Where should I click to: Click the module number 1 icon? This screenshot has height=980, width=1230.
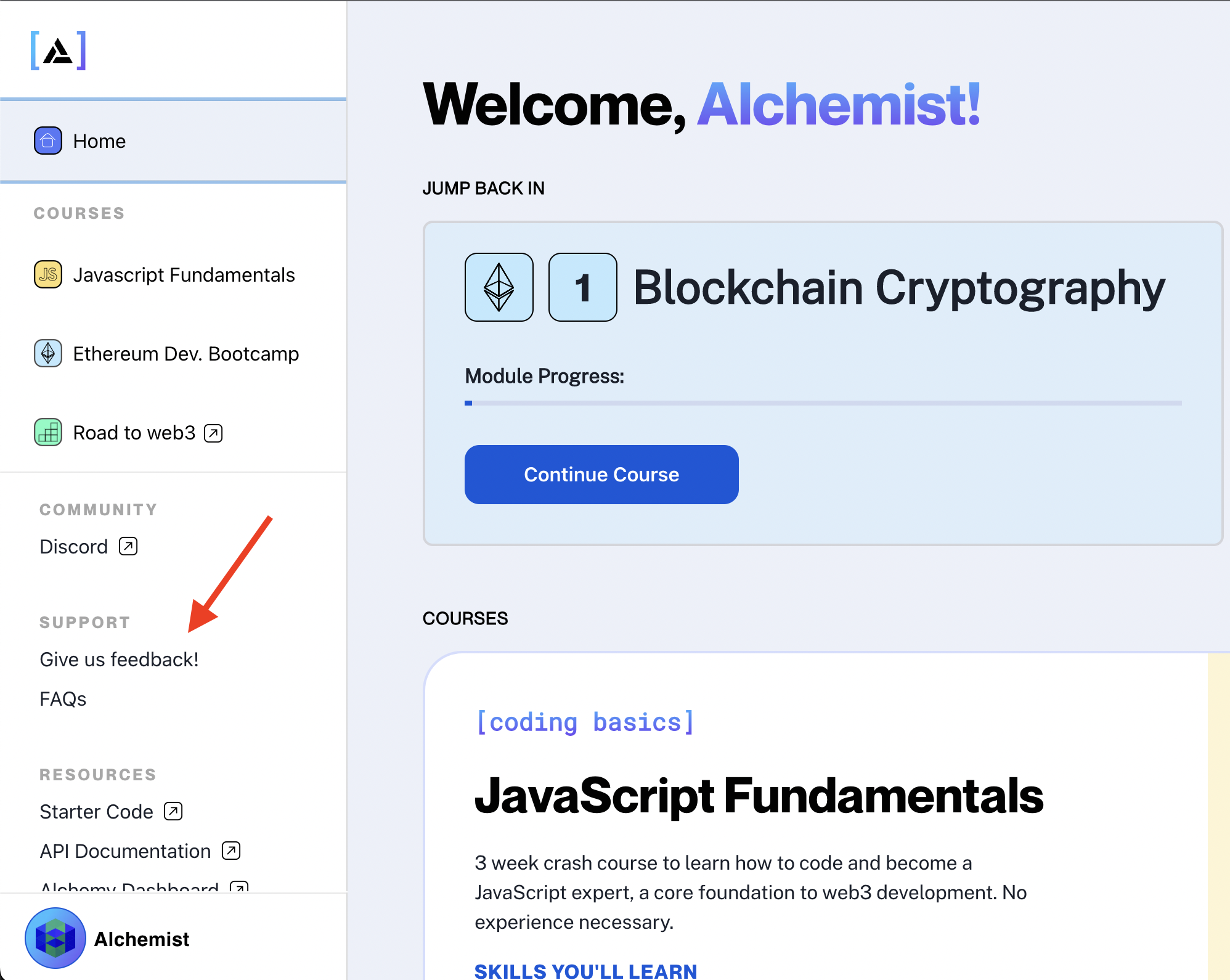click(582, 287)
